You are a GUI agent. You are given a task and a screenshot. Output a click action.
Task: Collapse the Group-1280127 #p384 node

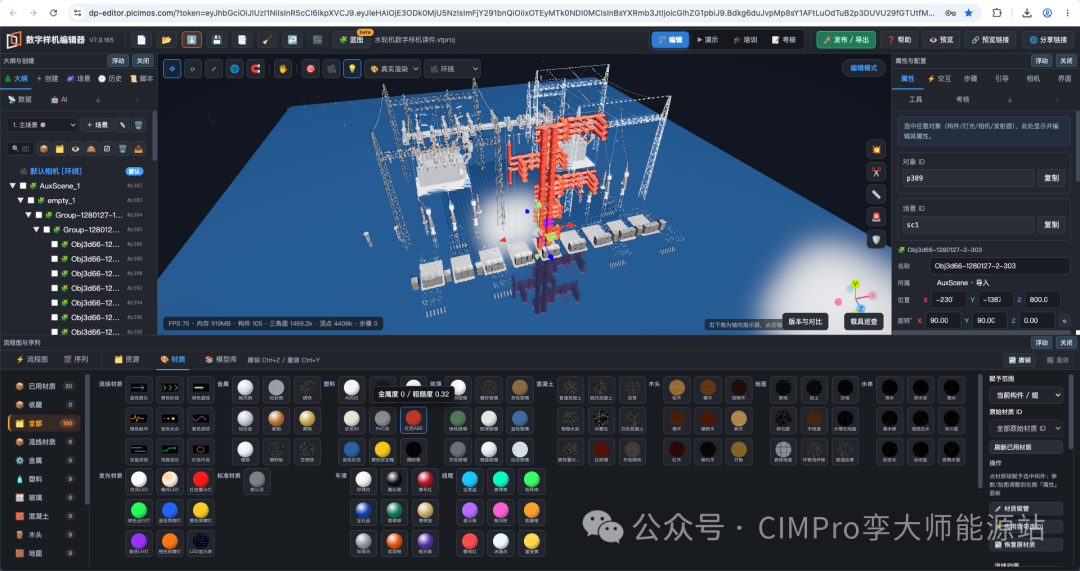(x=28, y=215)
